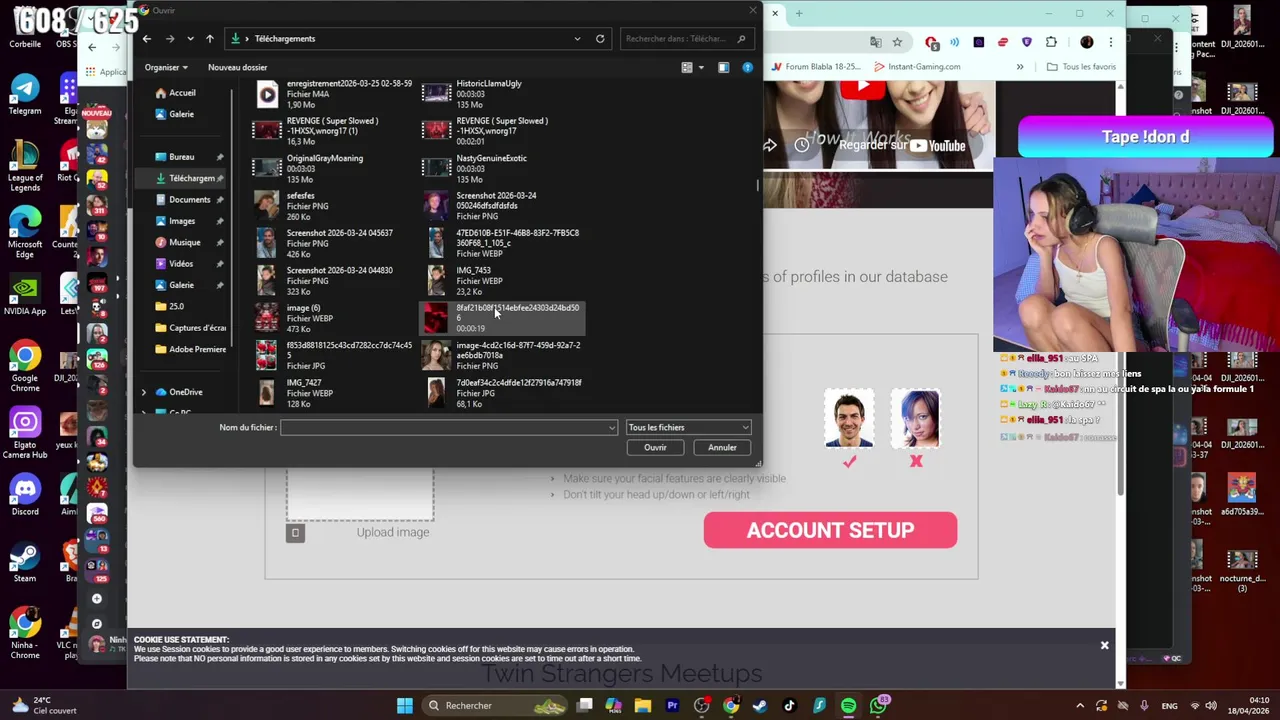
Task: Open a new Chrome tab
Action: [x=801, y=14]
